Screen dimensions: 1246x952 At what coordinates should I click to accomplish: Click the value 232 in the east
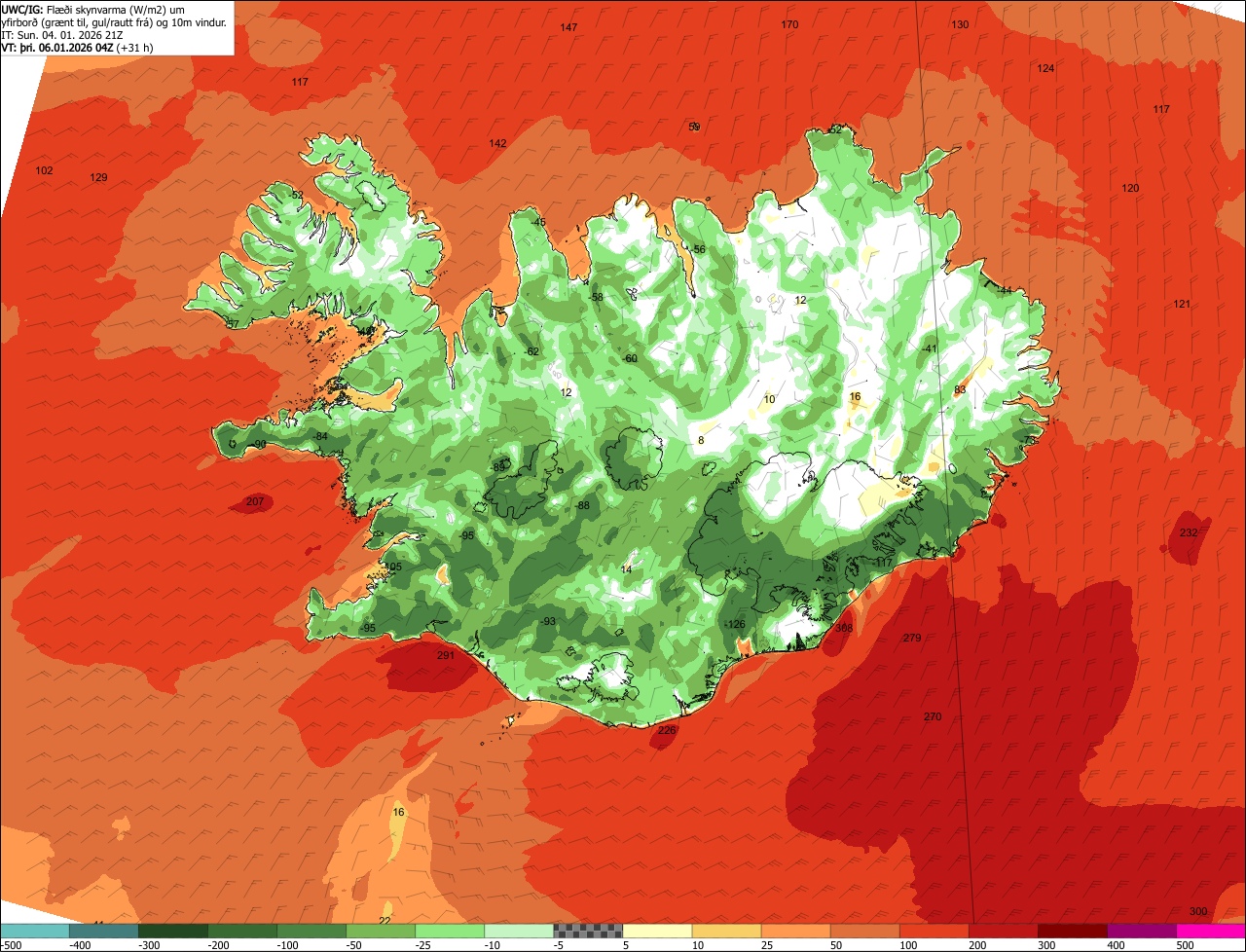point(1189,532)
